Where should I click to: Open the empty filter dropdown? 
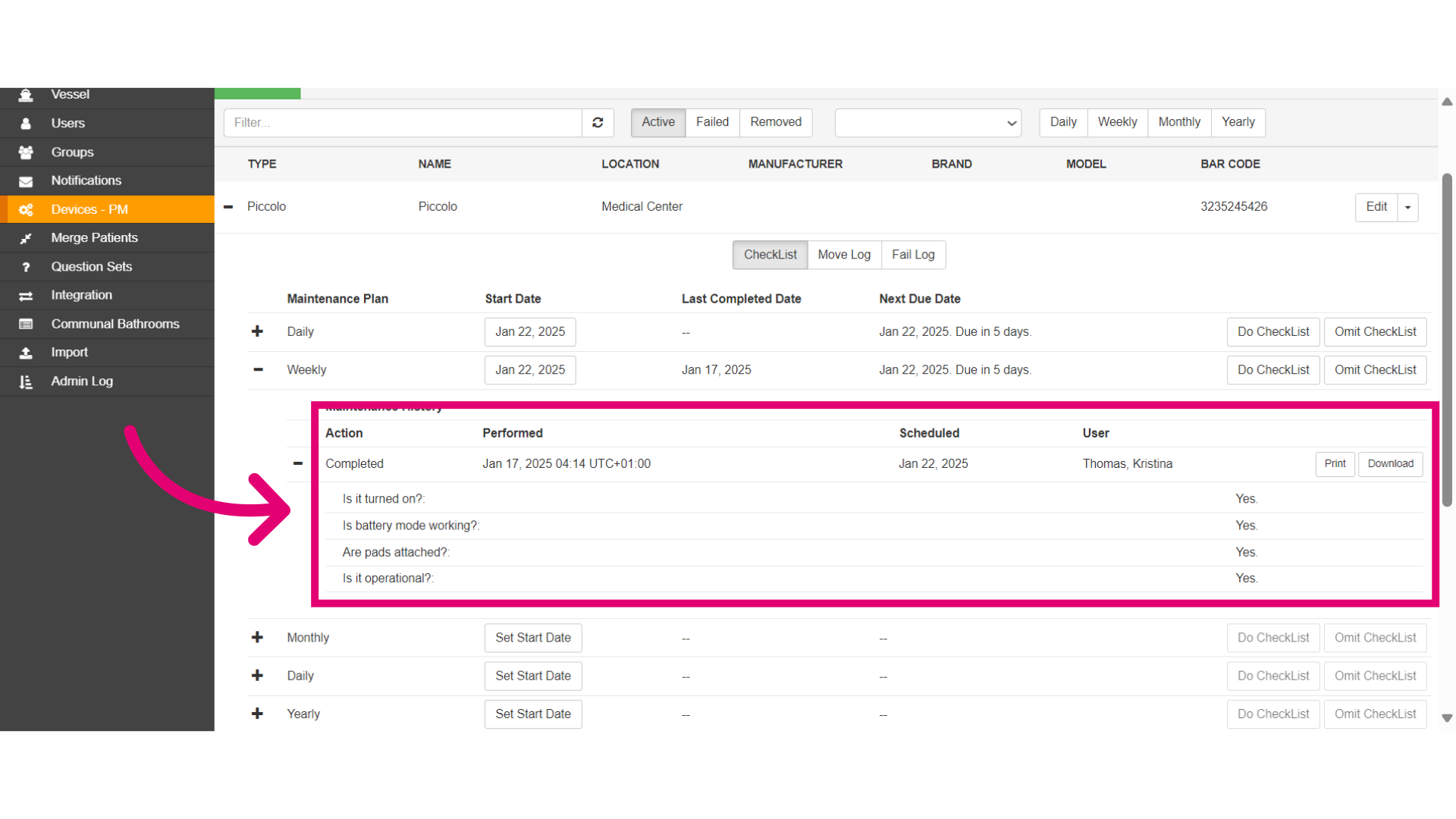927,123
